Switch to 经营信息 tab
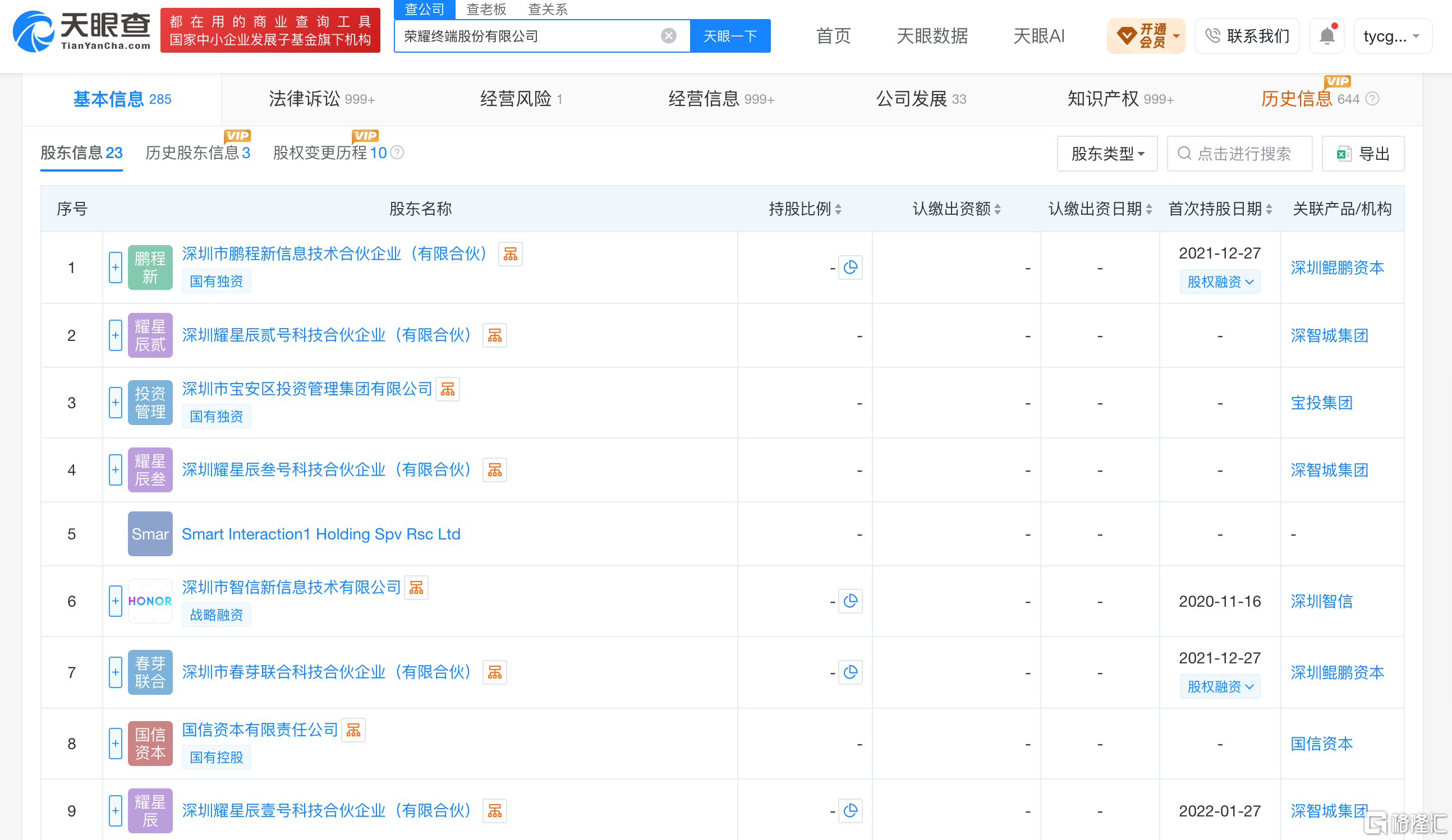Screen dimensions: 1452x840 click(721, 99)
